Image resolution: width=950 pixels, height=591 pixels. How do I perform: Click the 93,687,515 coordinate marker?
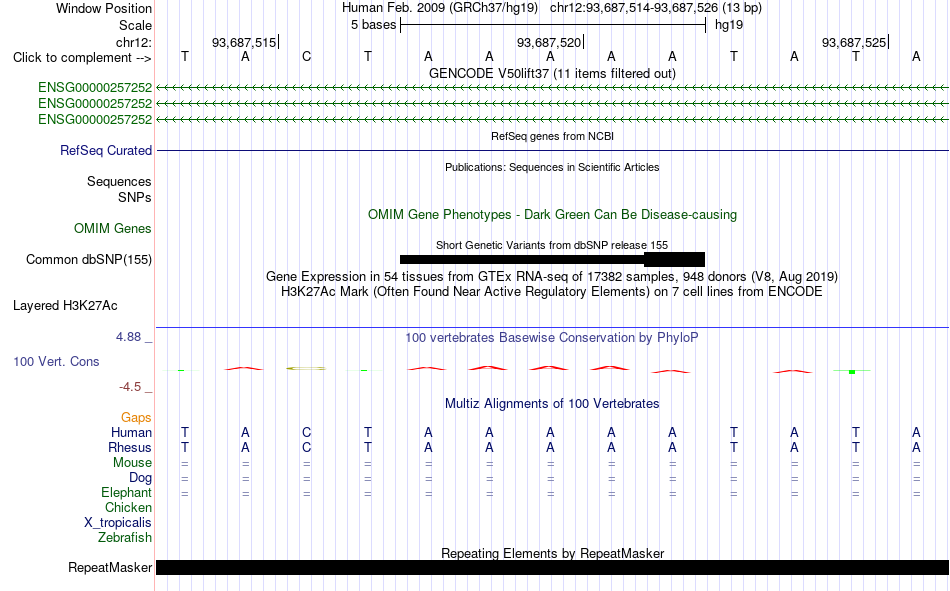244,42
